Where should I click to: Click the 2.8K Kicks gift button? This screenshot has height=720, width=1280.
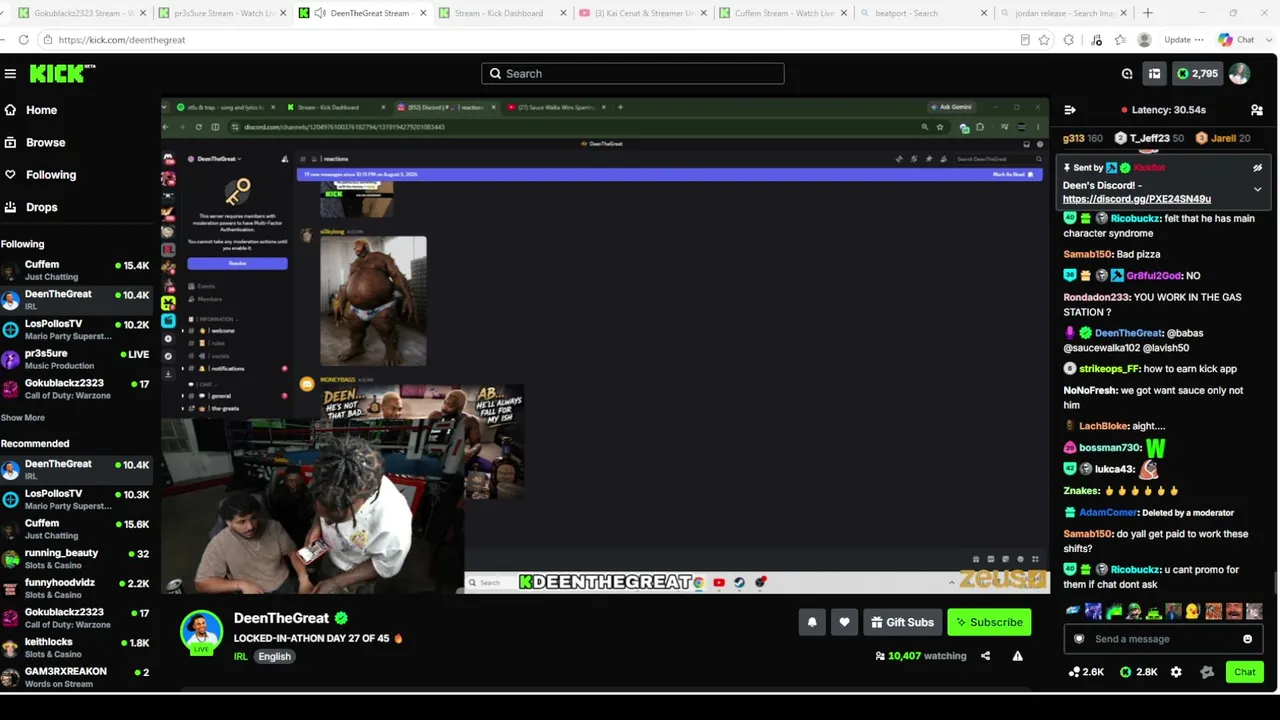(x=1139, y=672)
